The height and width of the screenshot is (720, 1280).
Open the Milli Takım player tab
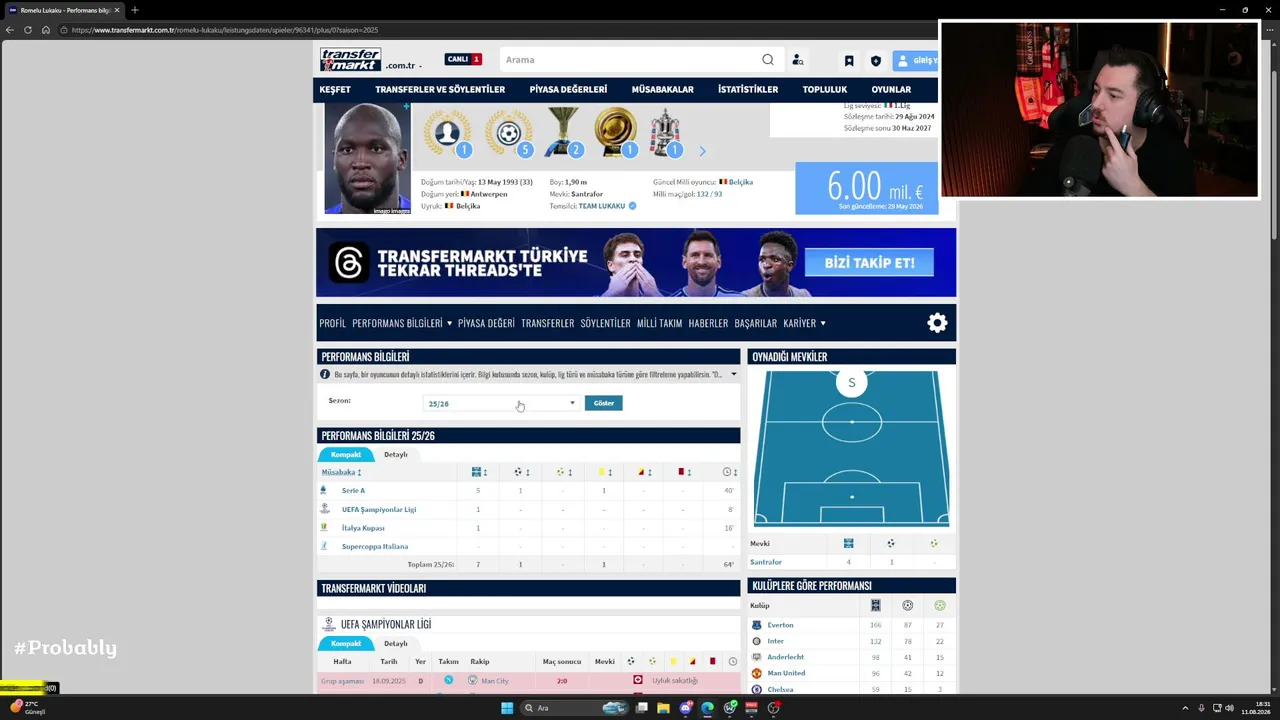tap(660, 324)
